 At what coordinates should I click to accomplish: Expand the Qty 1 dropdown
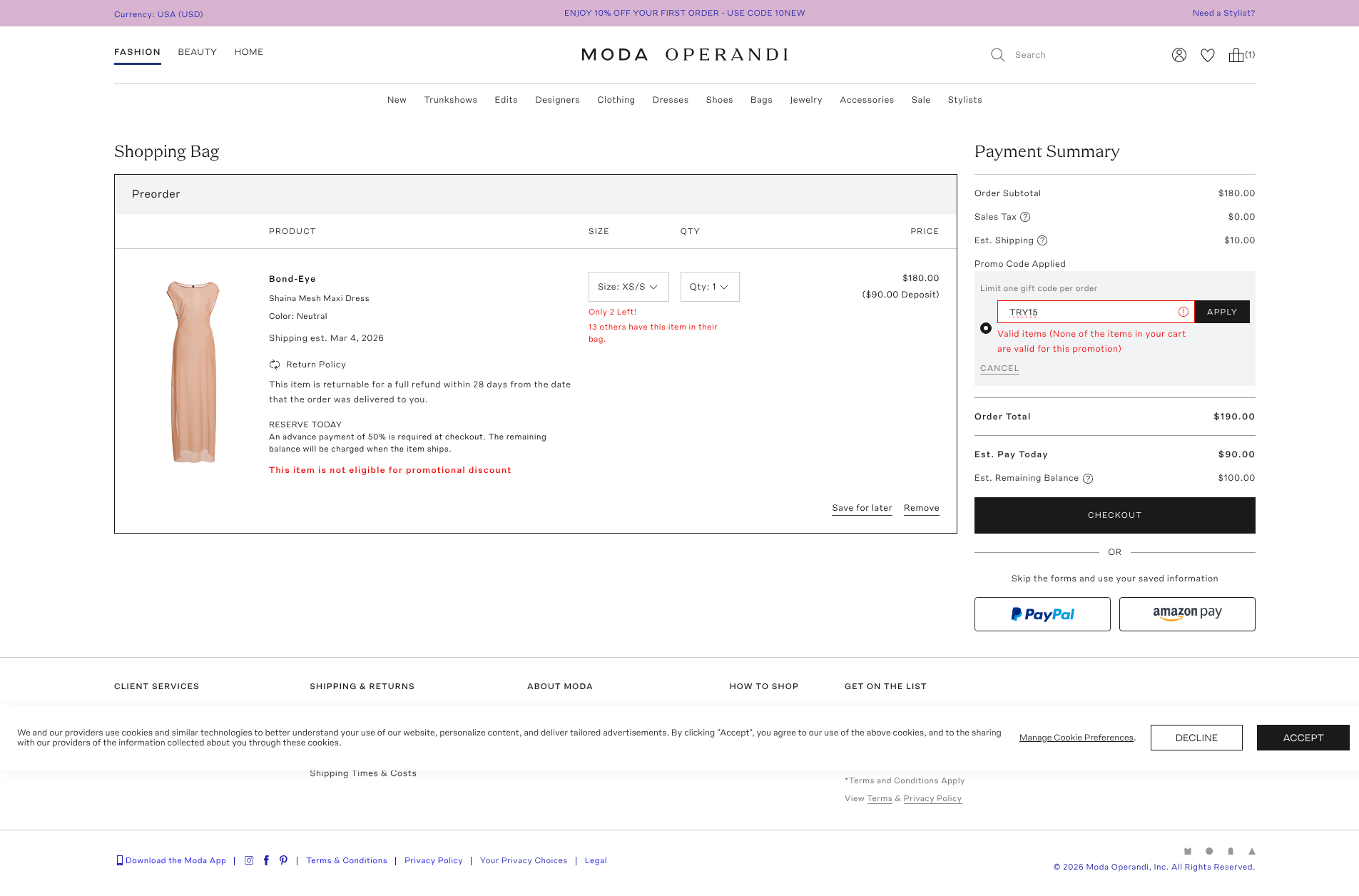709,287
